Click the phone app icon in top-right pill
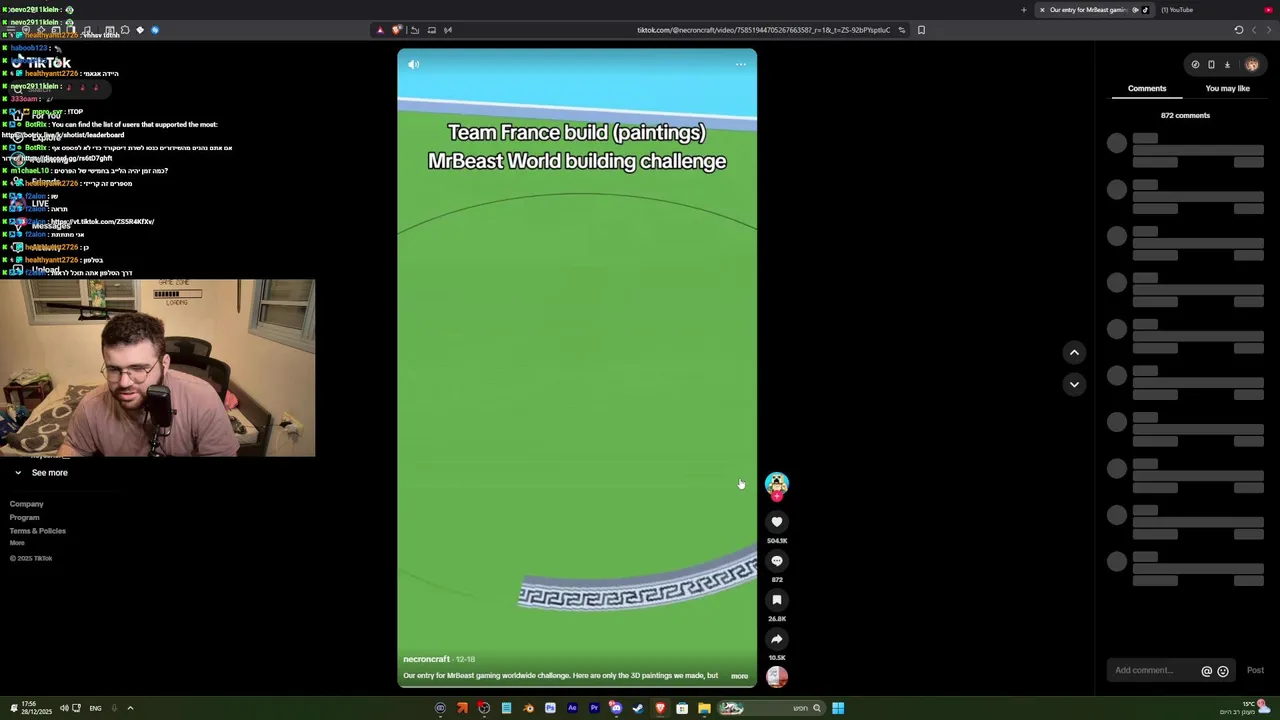 click(1211, 65)
